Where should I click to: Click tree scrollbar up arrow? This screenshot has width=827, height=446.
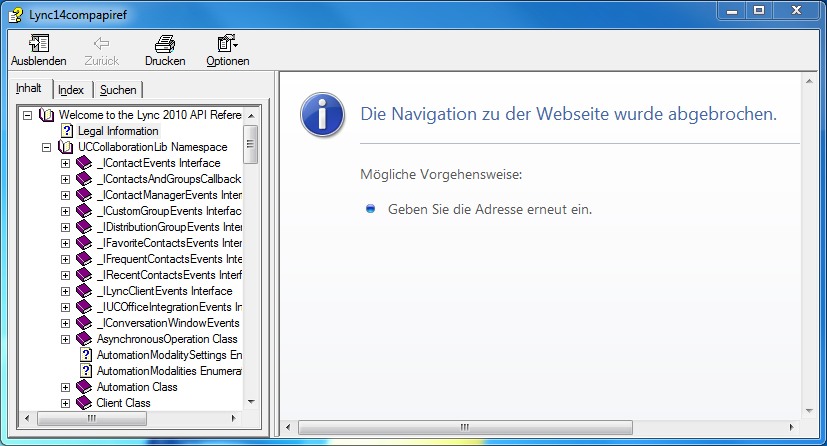(251, 115)
